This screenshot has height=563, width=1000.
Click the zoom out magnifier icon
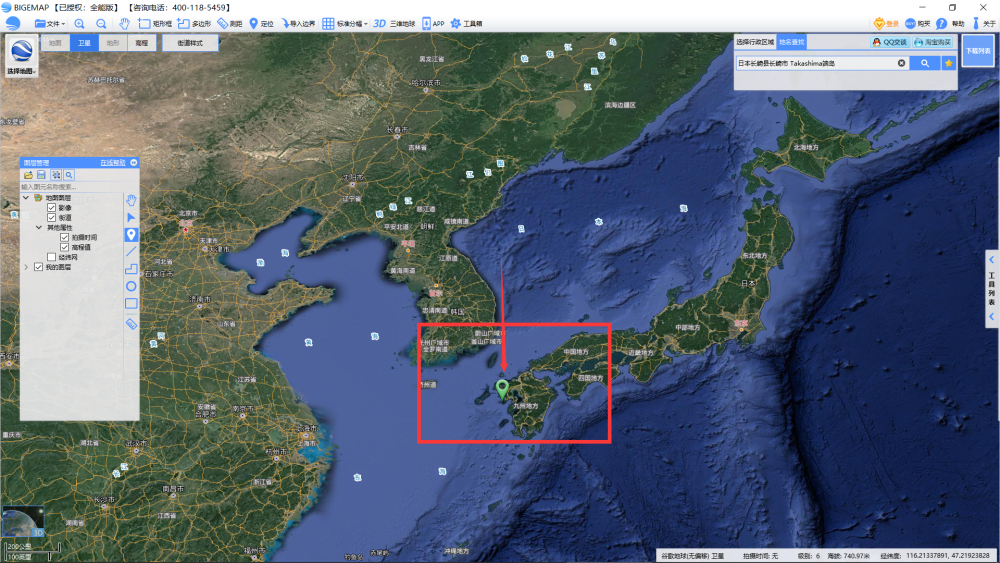click(101, 24)
